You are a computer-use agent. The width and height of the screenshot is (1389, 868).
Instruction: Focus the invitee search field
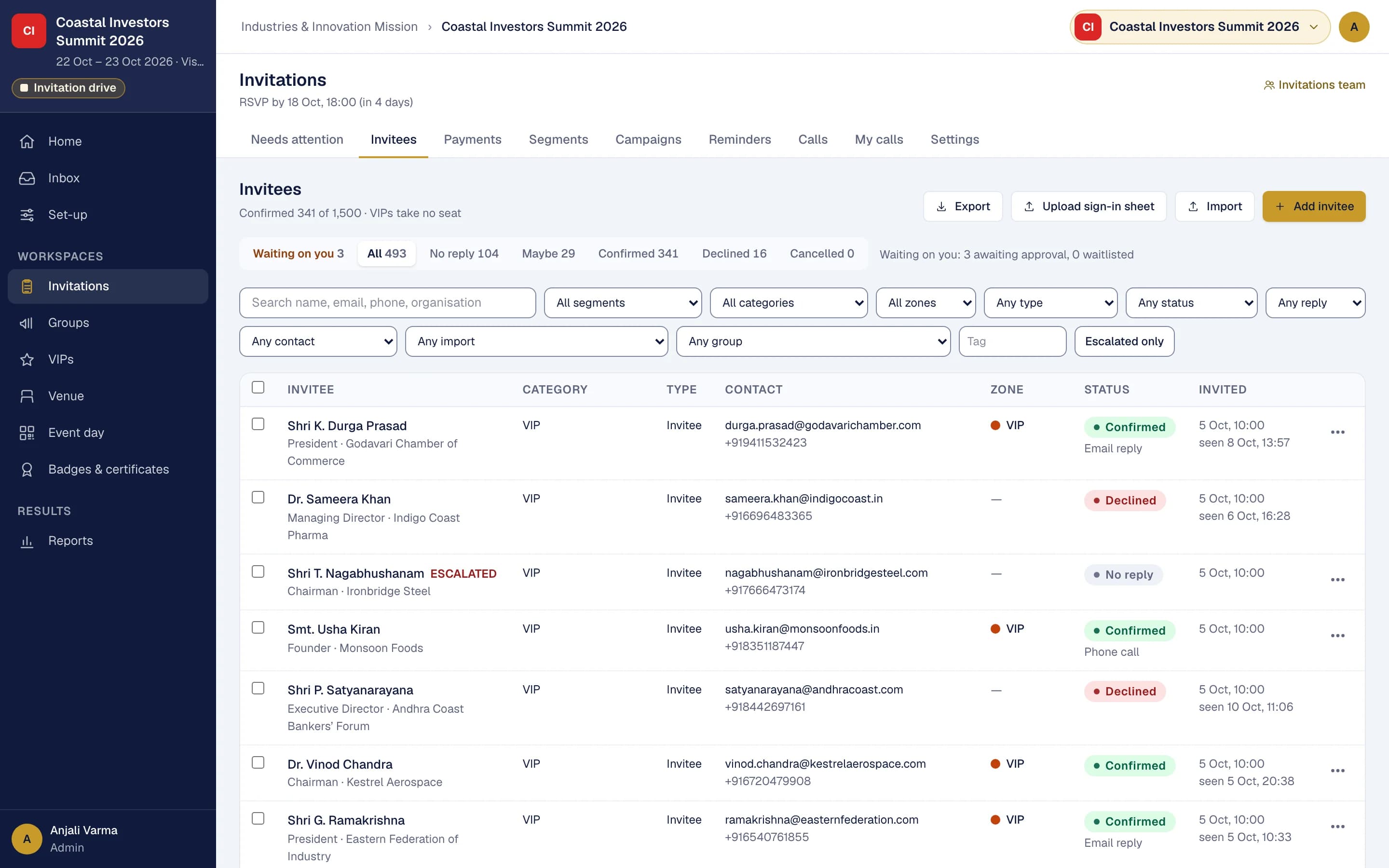(x=387, y=302)
